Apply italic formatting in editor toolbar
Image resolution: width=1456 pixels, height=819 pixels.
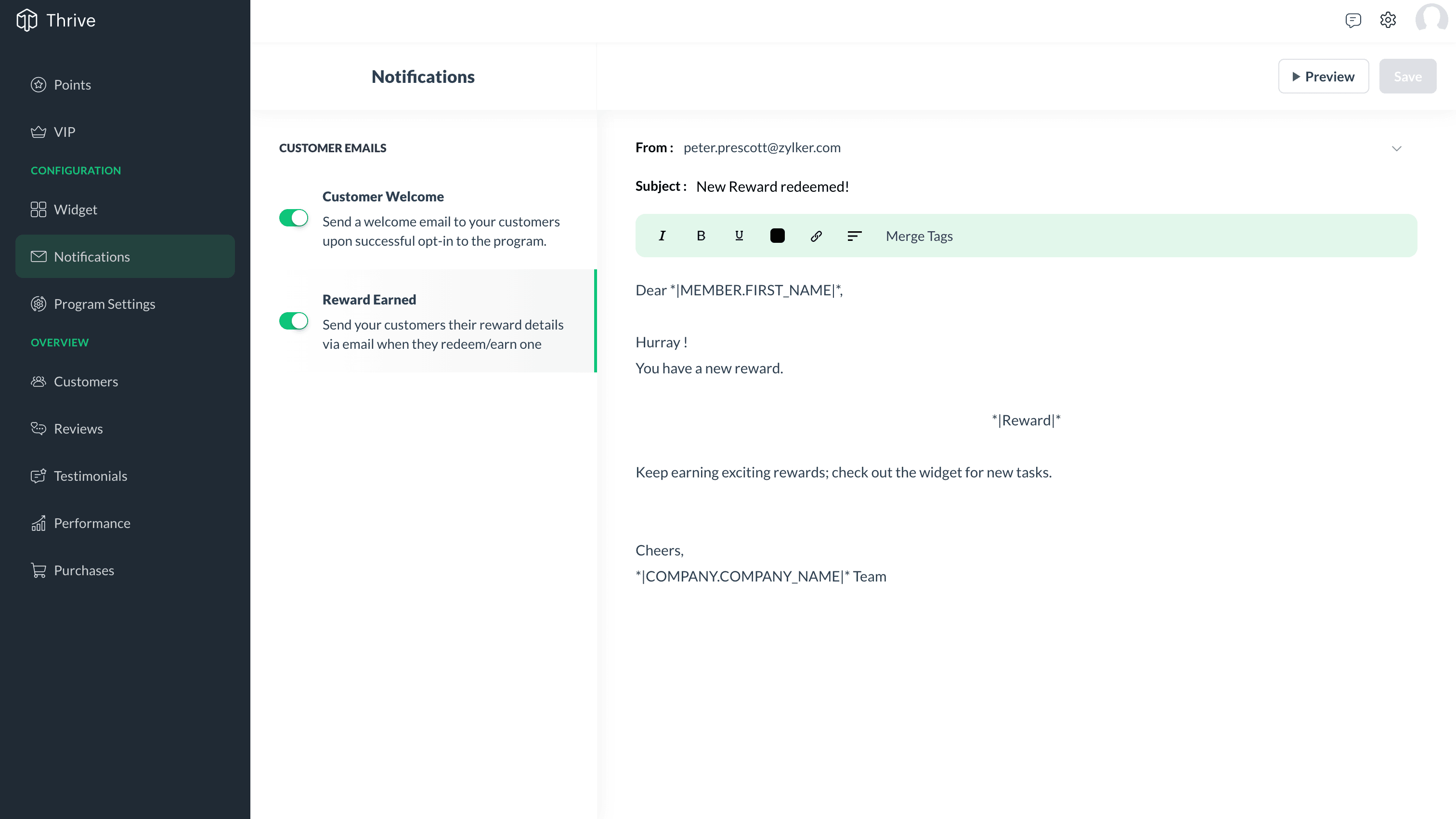(x=662, y=236)
